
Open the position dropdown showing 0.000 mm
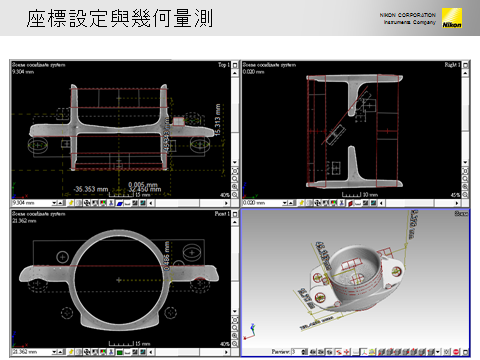[285, 203]
